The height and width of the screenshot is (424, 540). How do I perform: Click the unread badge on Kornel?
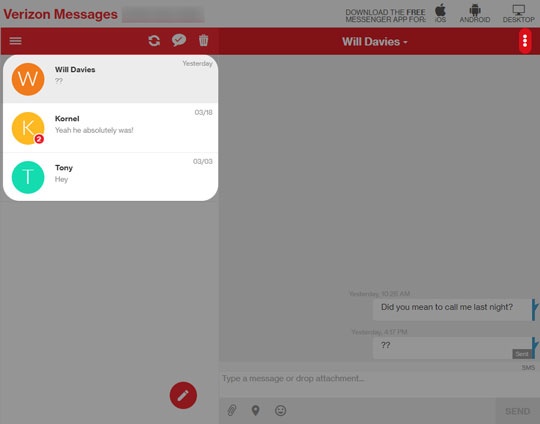39,139
